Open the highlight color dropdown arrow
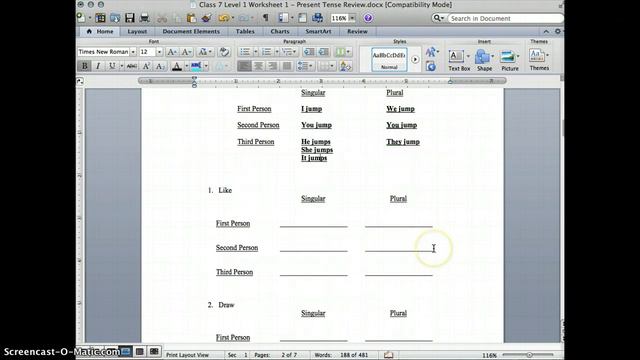The image size is (640, 360). pos(206,66)
